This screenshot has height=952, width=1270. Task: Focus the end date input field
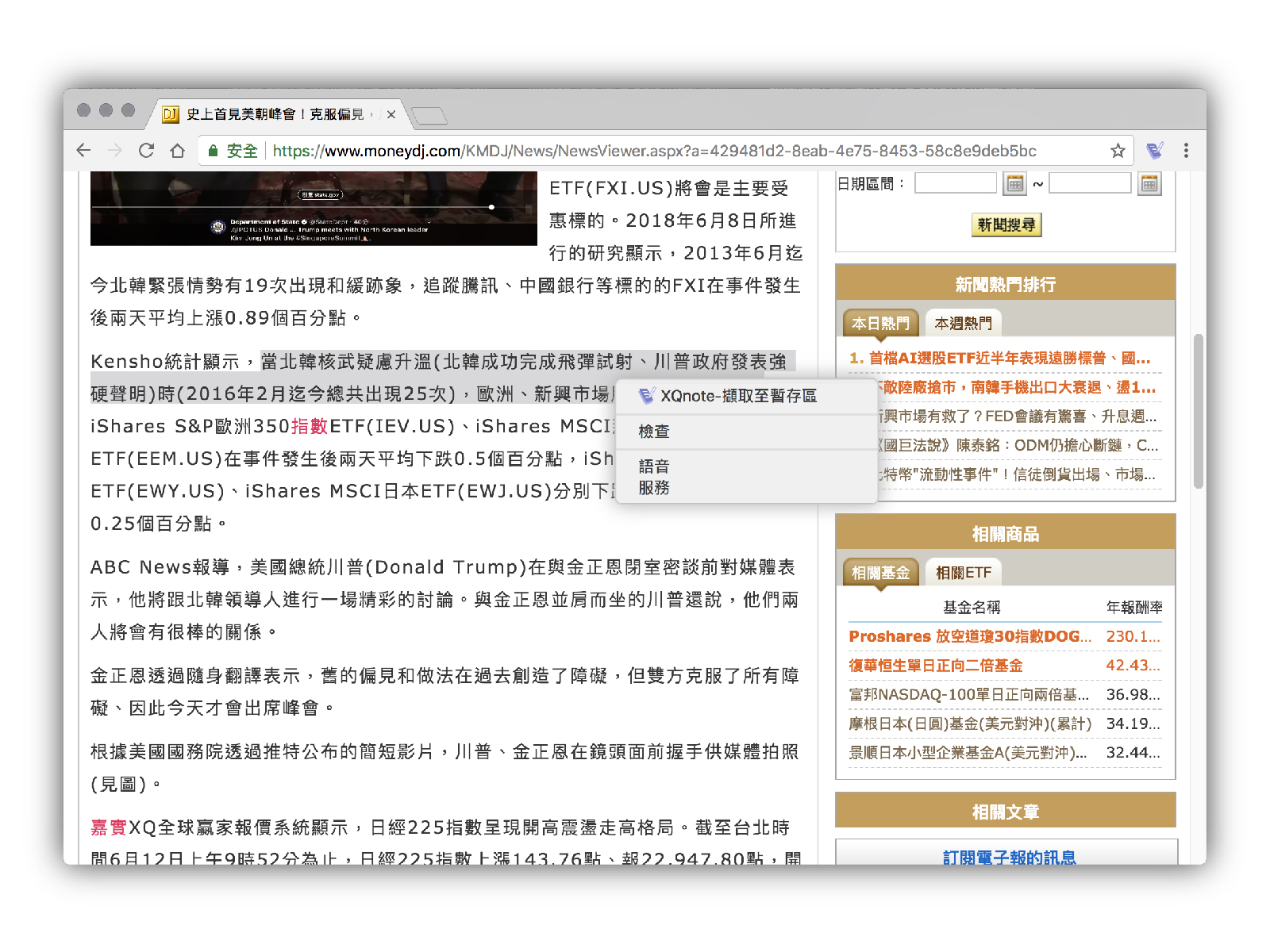(x=1090, y=183)
